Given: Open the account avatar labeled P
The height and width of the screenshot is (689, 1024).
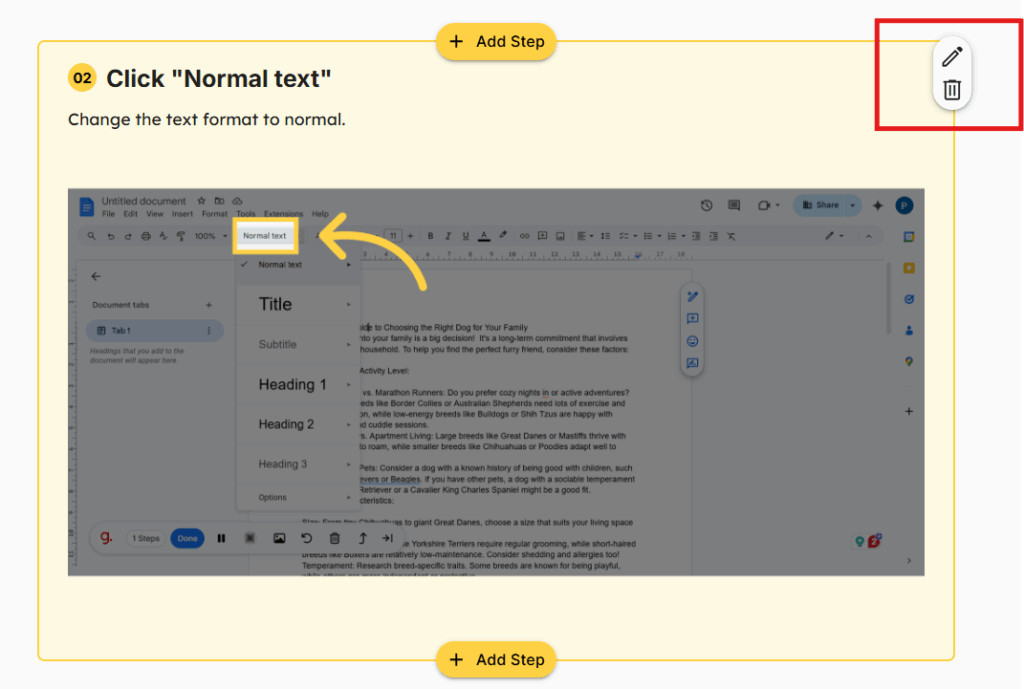Looking at the screenshot, I should tap(904, 206).
